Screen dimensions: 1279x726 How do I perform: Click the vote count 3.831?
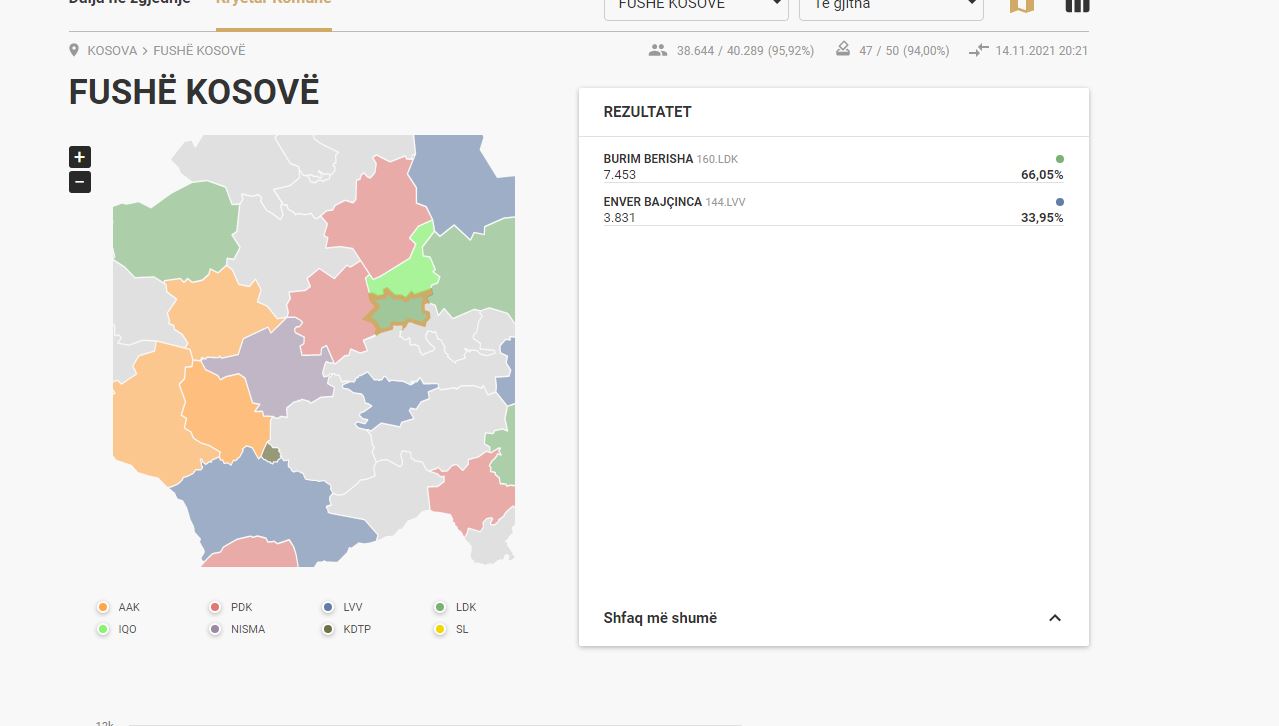(x=620, y=218)
